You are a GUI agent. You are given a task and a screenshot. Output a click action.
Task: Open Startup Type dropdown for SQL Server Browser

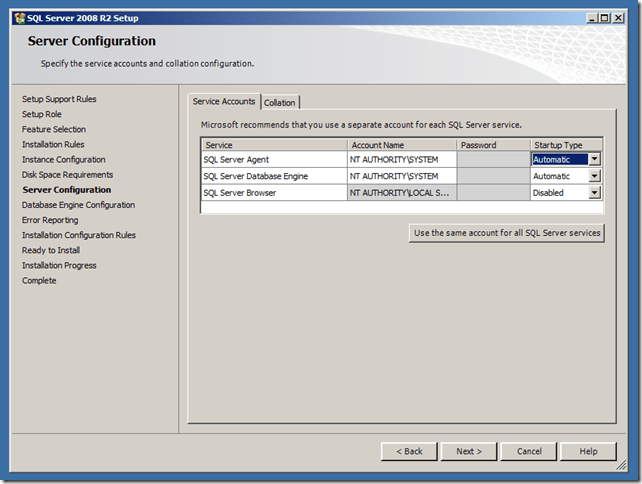[x=594, y=193]
